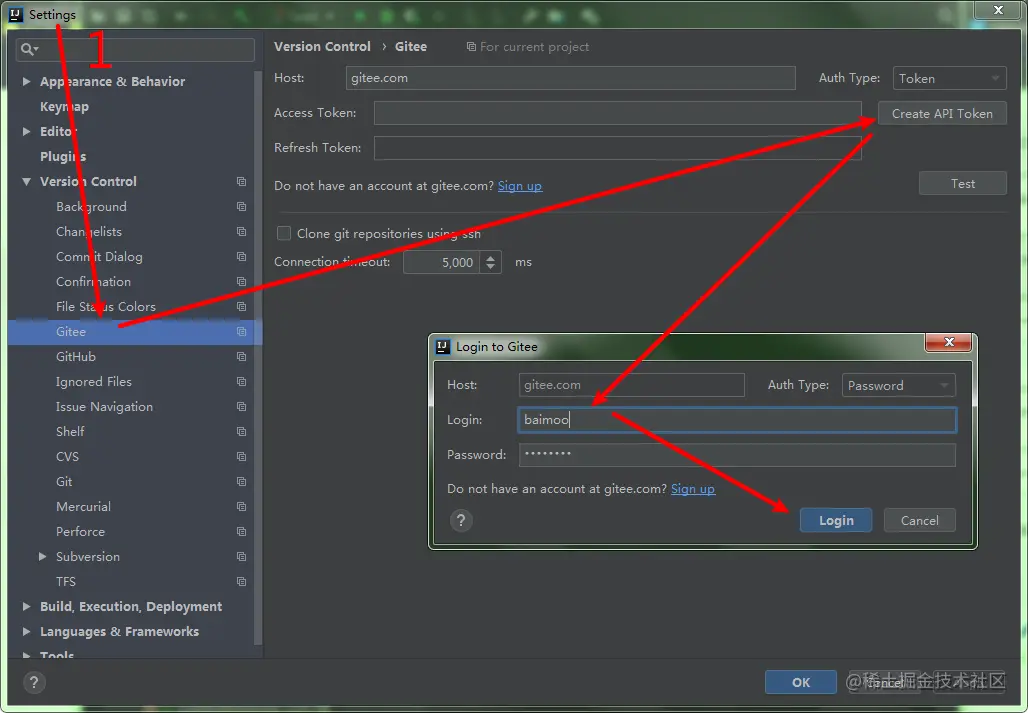The width and height of the screenshot is (1028, 713).
Task: Select Plugins in settings tree
Action: pos(63,156)
